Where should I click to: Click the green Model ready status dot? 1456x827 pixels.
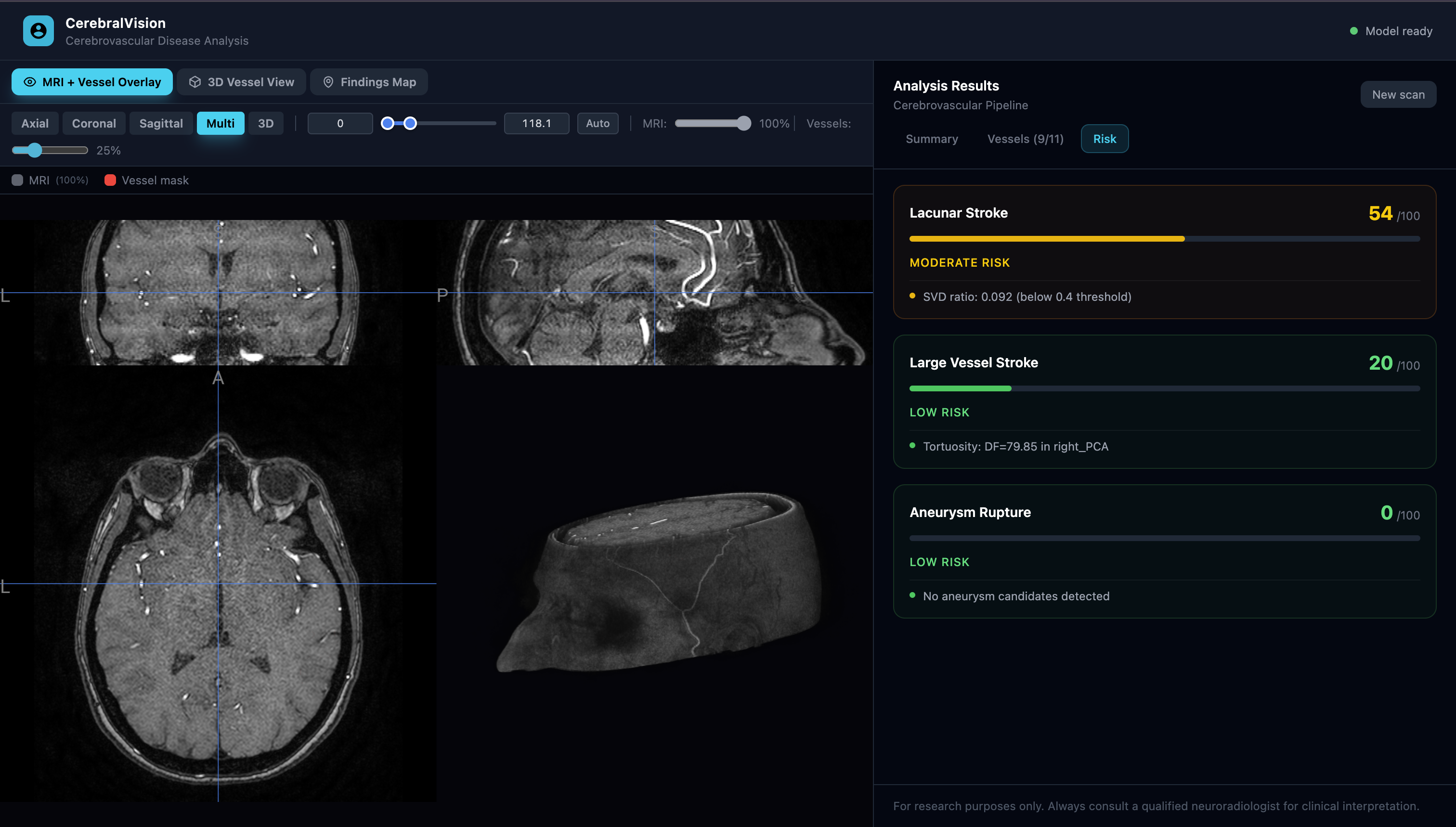point(1354,31)
